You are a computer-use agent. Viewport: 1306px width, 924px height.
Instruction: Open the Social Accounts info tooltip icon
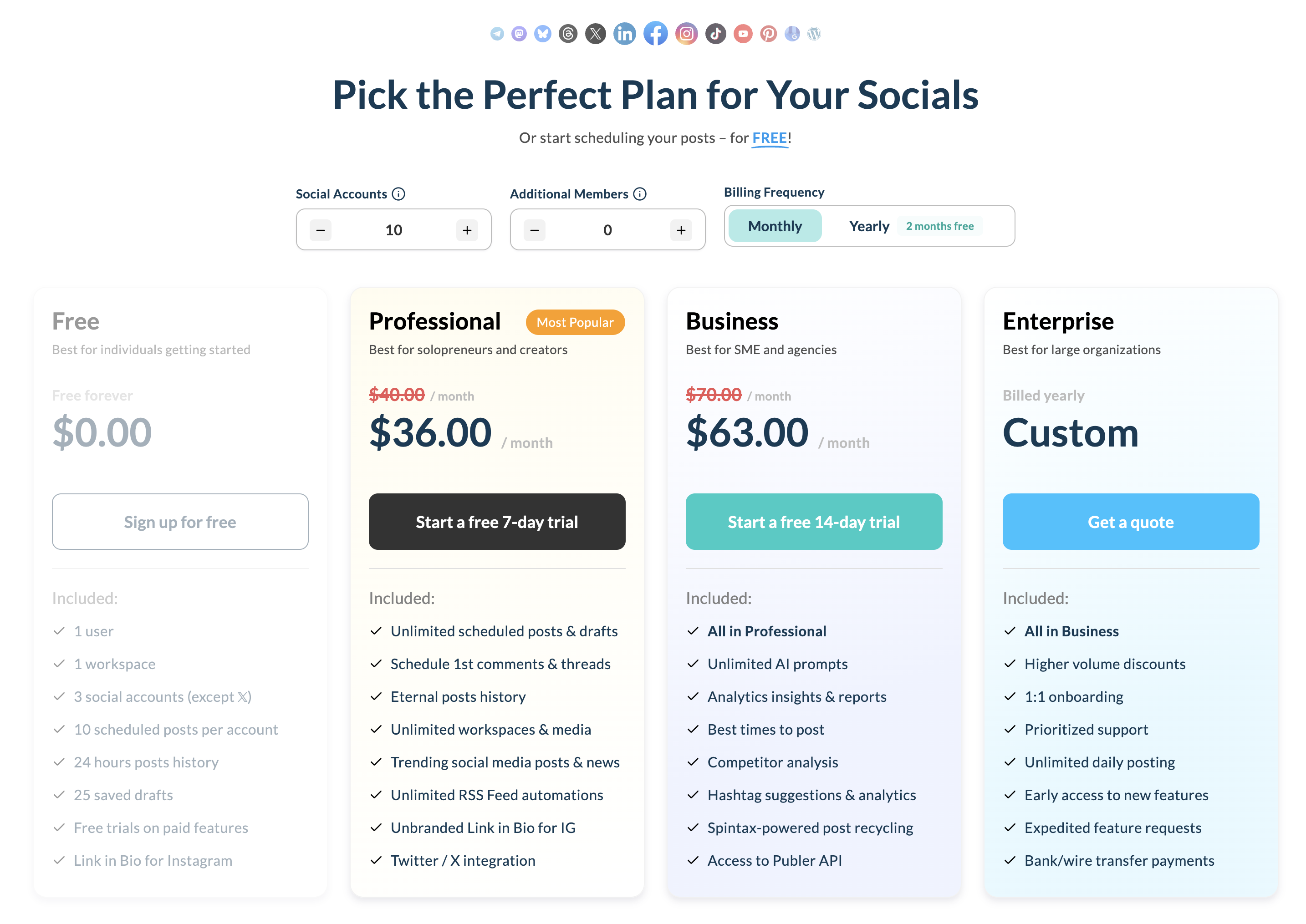(399, 193)
